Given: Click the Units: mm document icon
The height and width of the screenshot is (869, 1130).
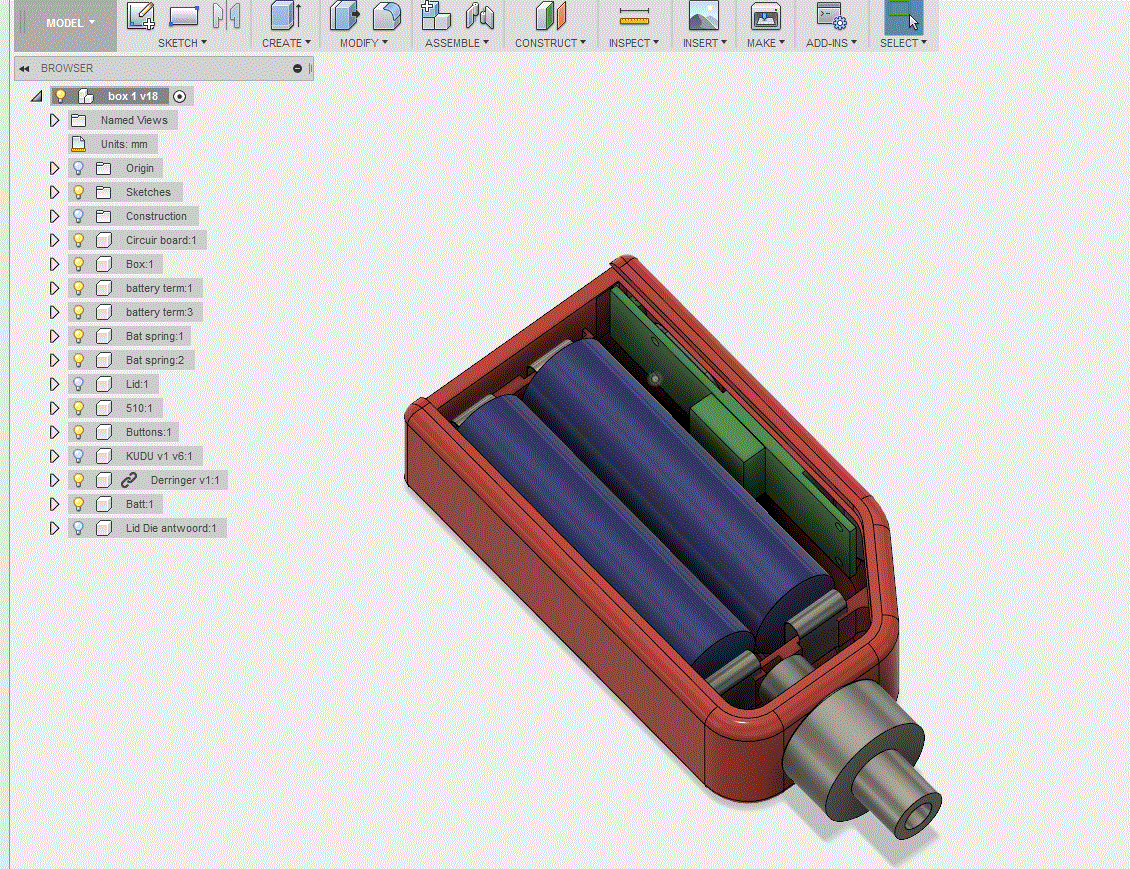Looking at the screenshot, I should [79, 144].
